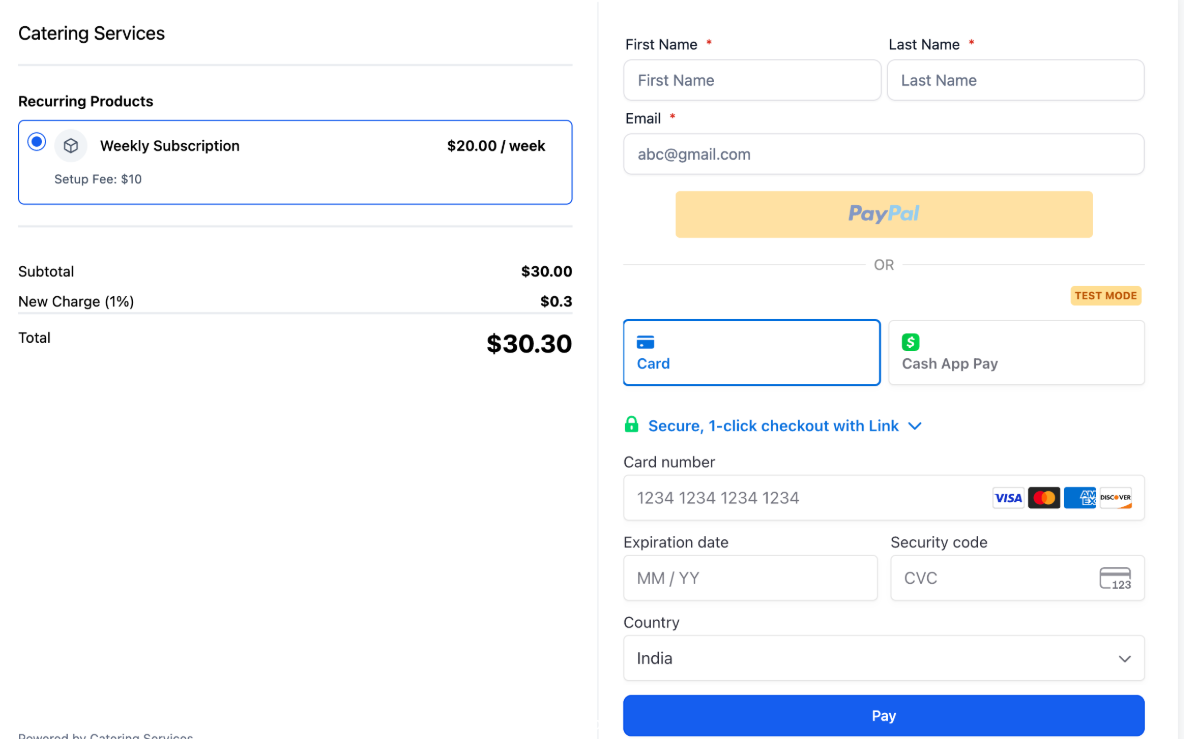Open the Country dropdown showing India
1184x739 pixels.
pos(883,658)
